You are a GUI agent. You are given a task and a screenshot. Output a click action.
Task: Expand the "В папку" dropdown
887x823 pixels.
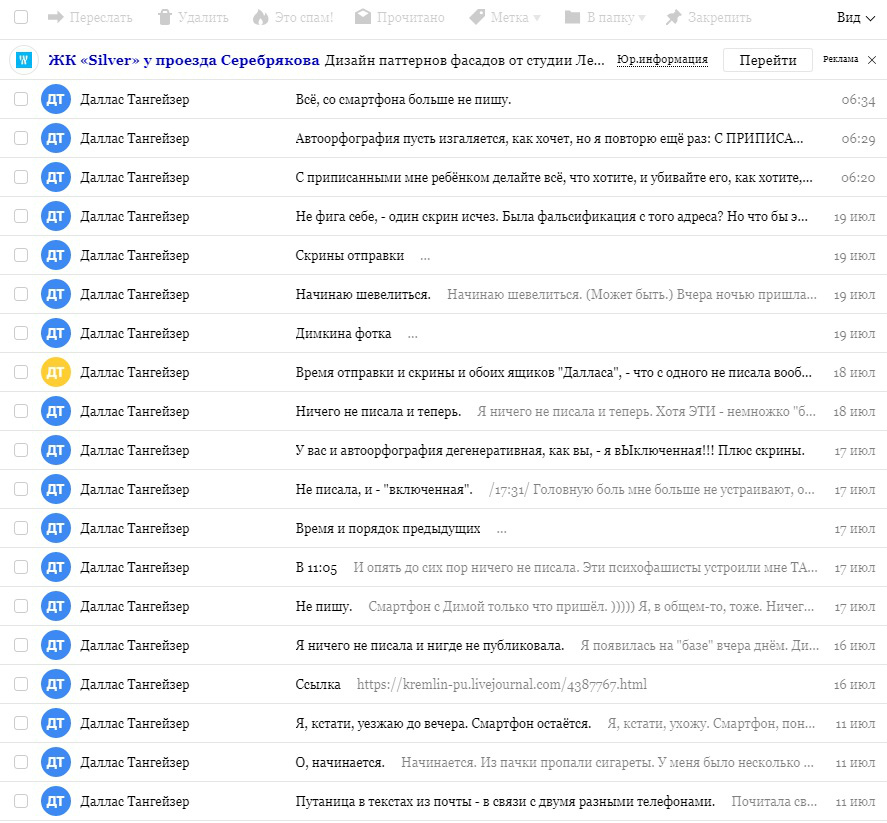tap(604, 17)
